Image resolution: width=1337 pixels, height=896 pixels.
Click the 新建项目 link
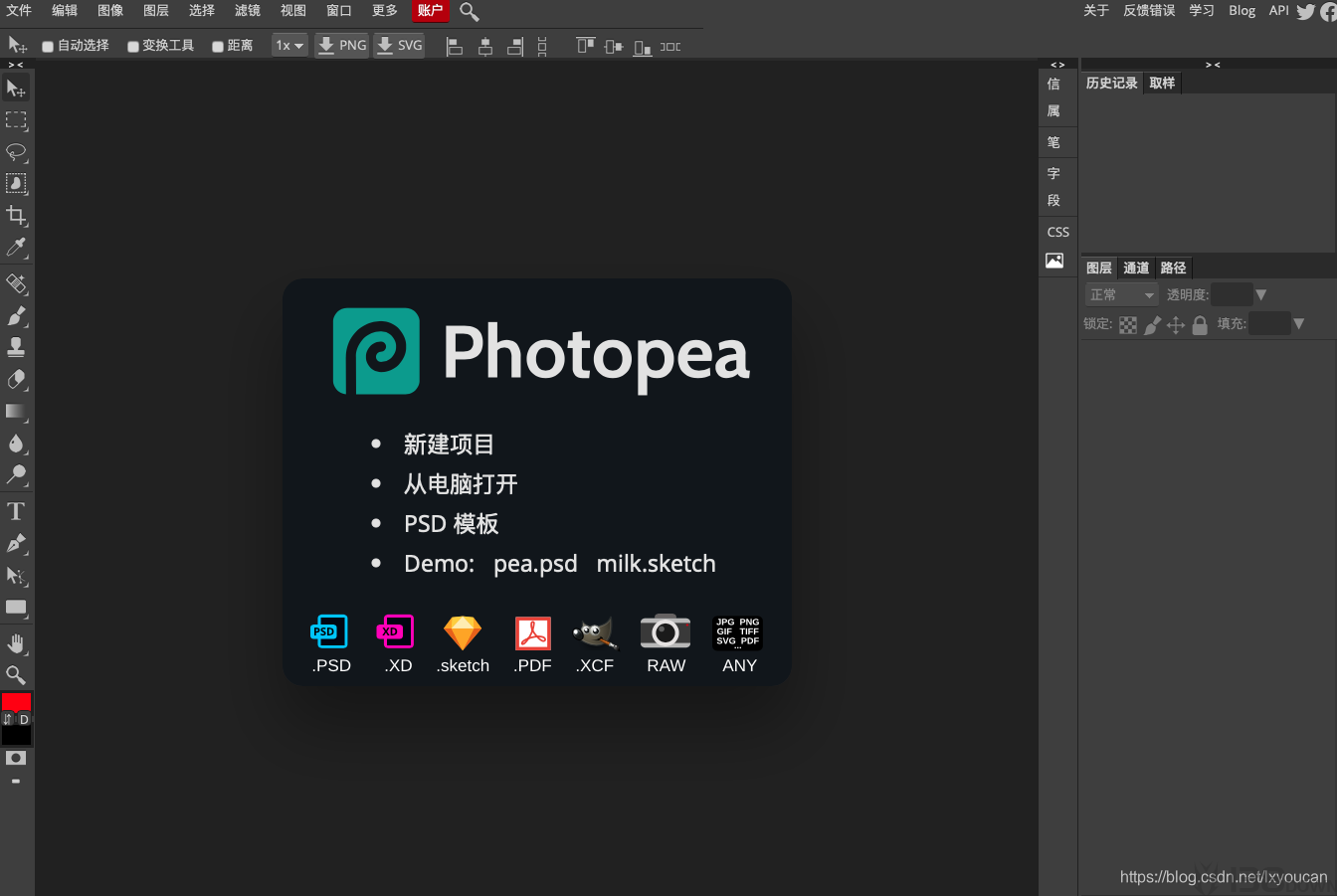449,445
